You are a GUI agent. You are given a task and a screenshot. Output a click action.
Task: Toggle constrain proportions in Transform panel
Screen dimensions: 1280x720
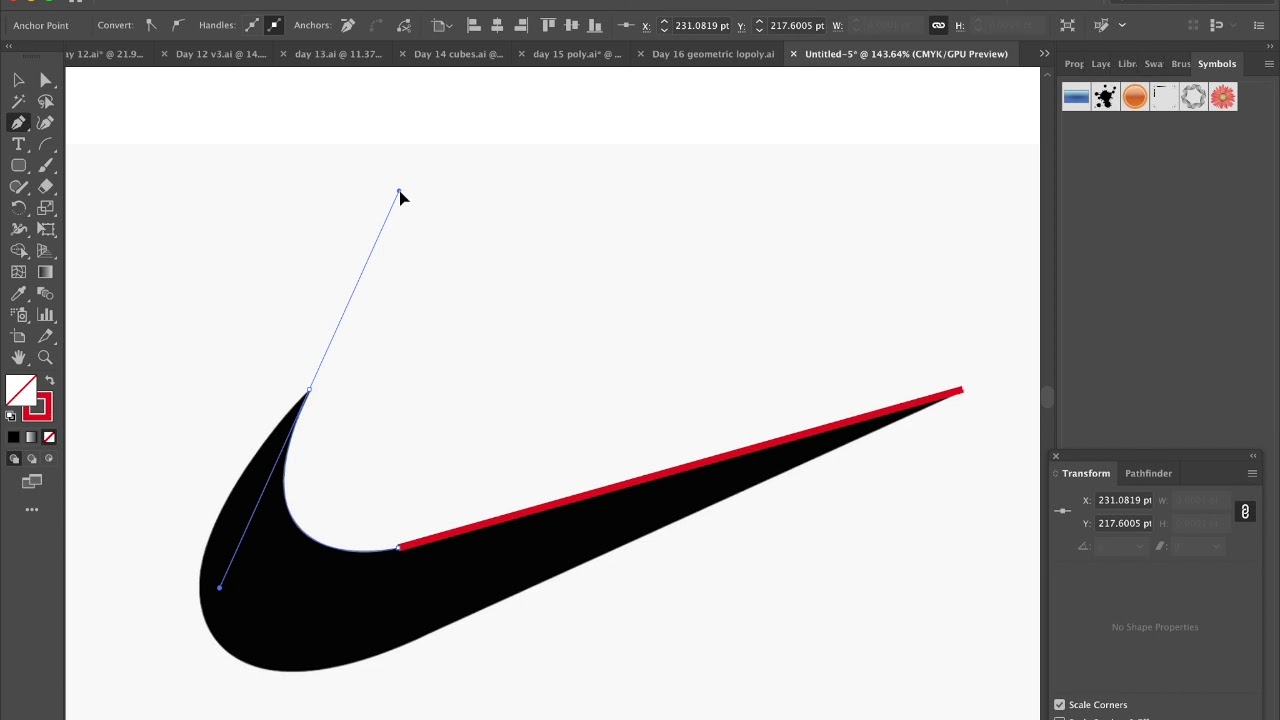point(1245,512)
